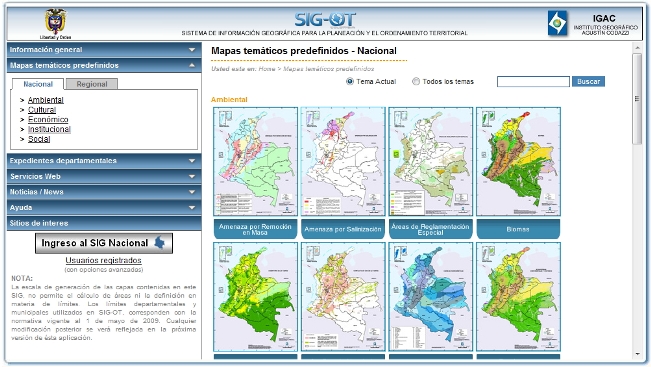Open the Social theme link
Image resolution: width=651 pixels, height=367 pixels.
pyautogui.click(x=39, y=139)
